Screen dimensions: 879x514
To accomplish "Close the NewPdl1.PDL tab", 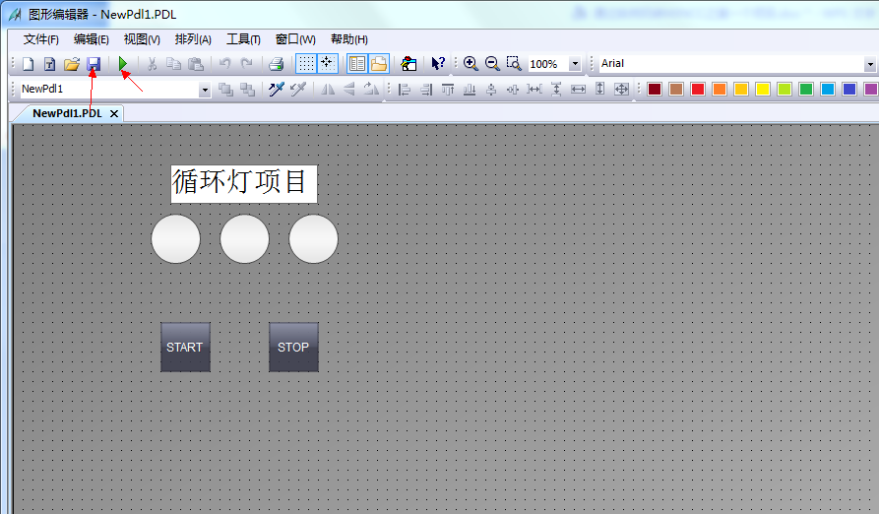I will [114, 114].
